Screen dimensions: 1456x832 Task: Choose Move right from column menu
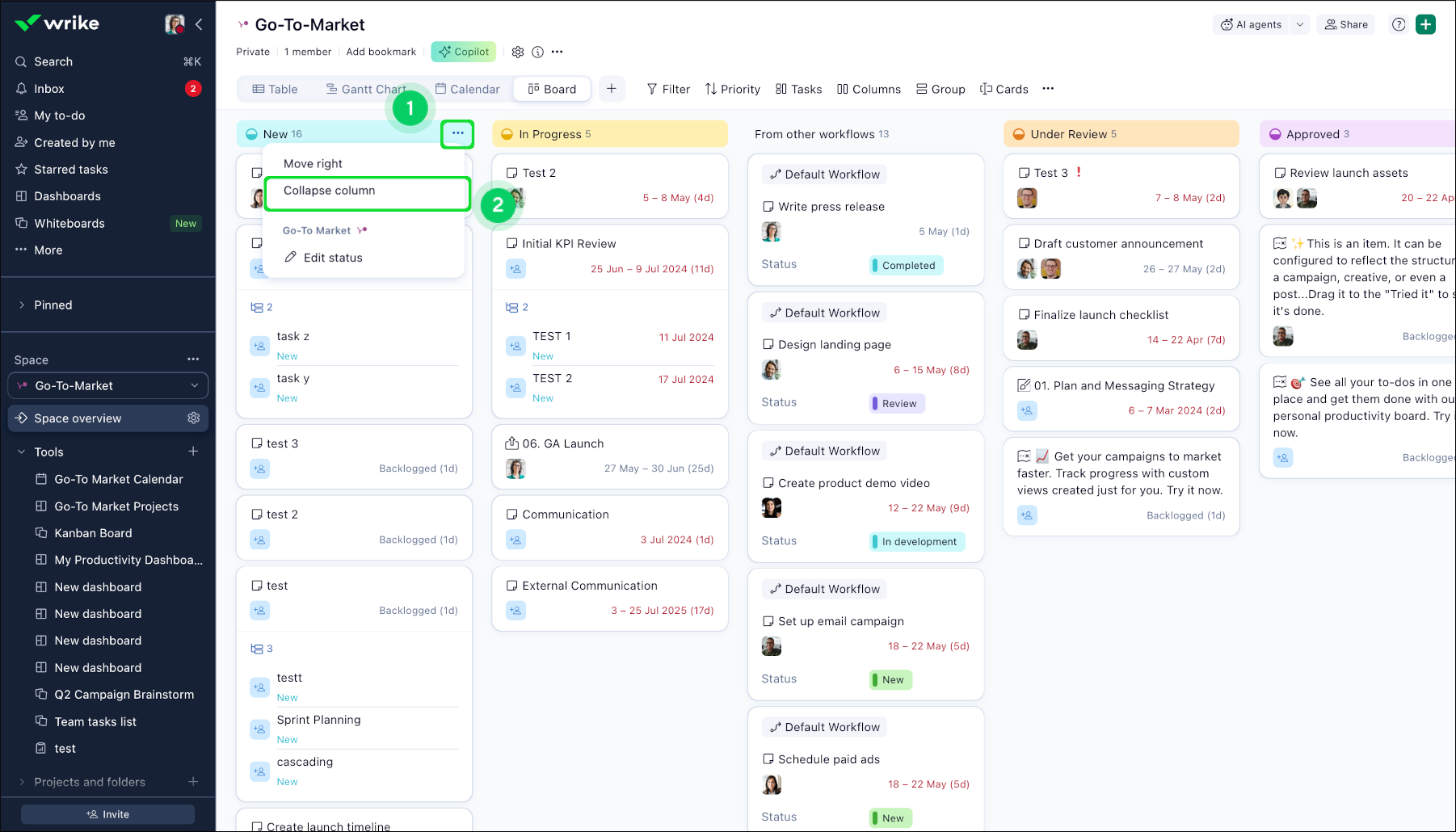(x=313, y=163)
